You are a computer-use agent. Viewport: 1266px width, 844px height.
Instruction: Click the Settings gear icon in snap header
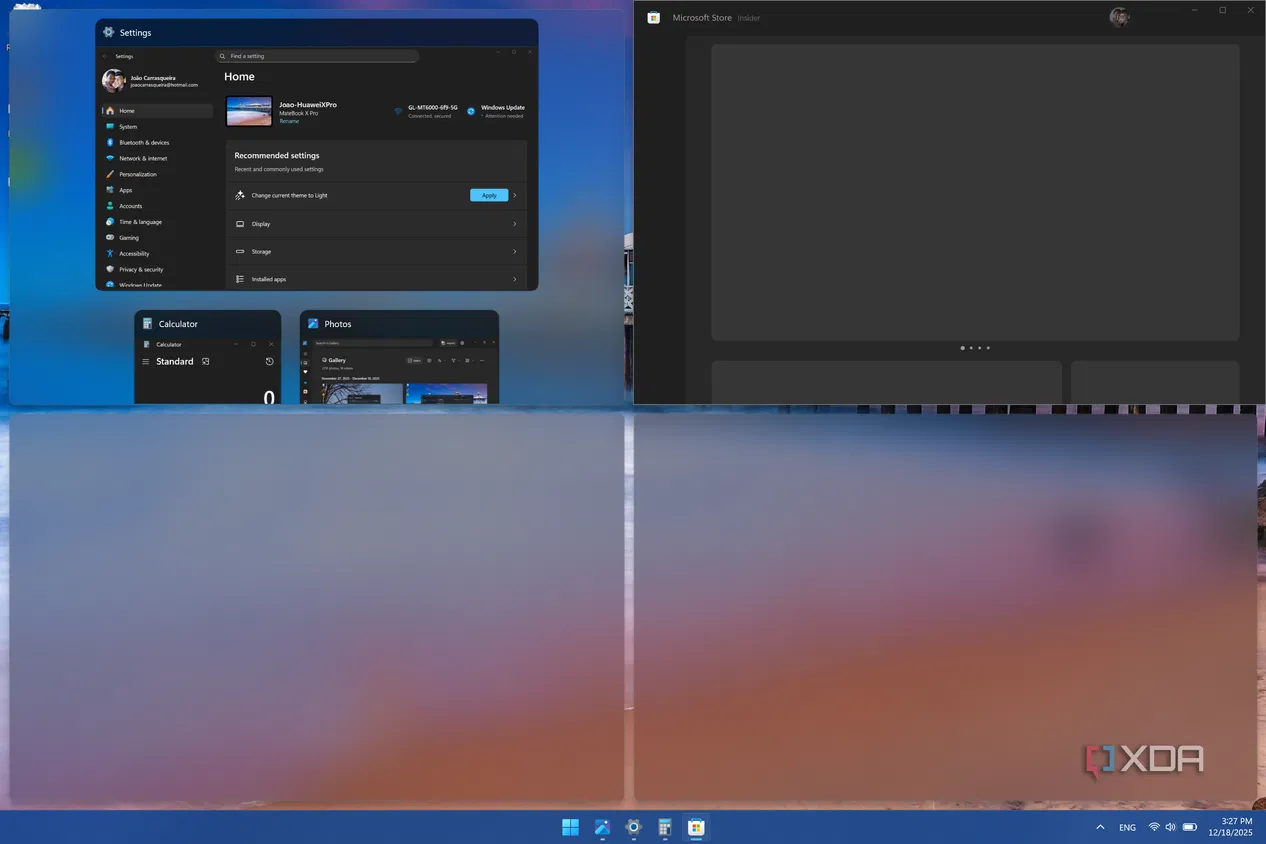click(108, 32)
